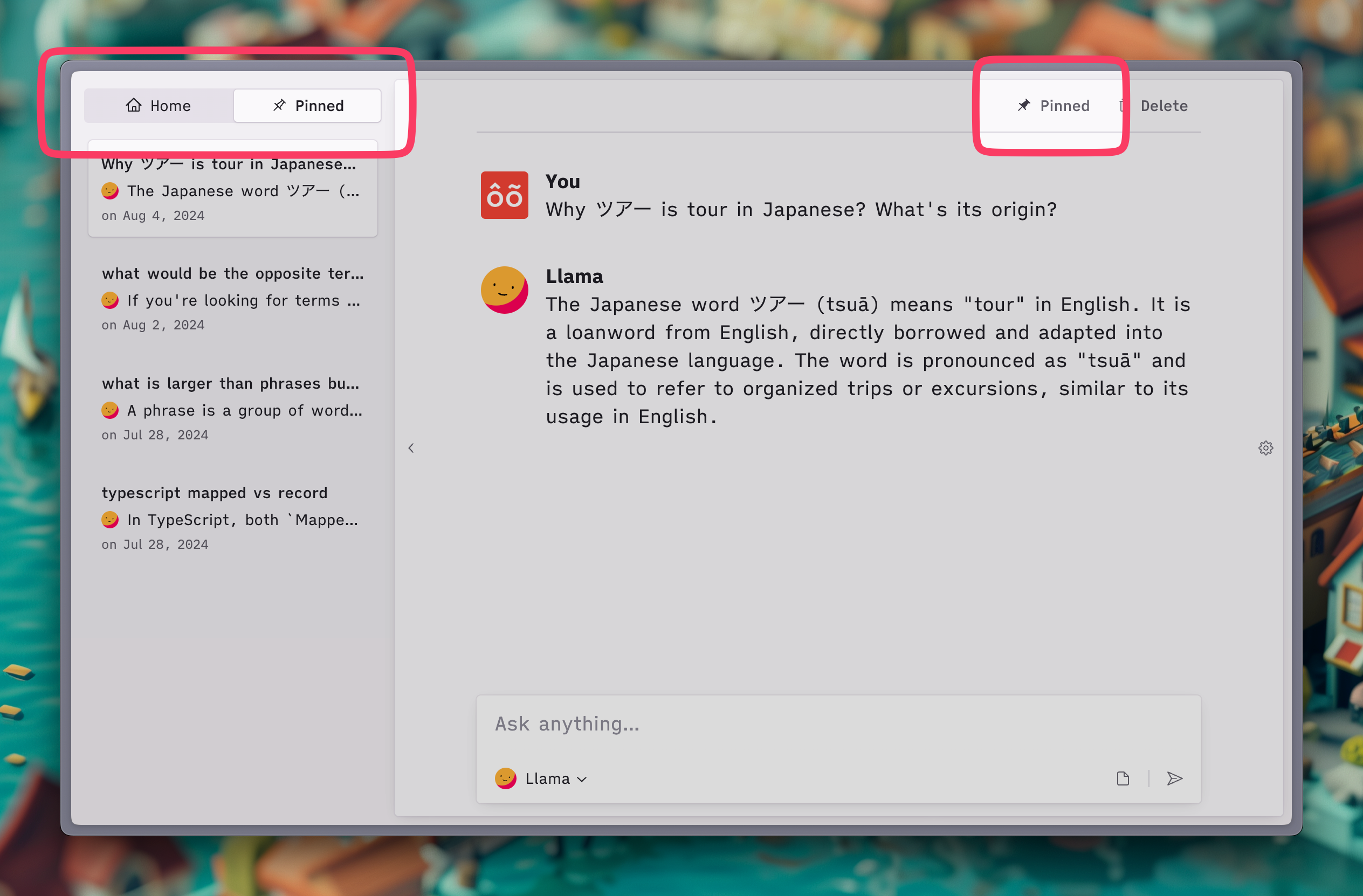Click the Llama response paragraph text
1363x896 pixels.
point(868,361)
